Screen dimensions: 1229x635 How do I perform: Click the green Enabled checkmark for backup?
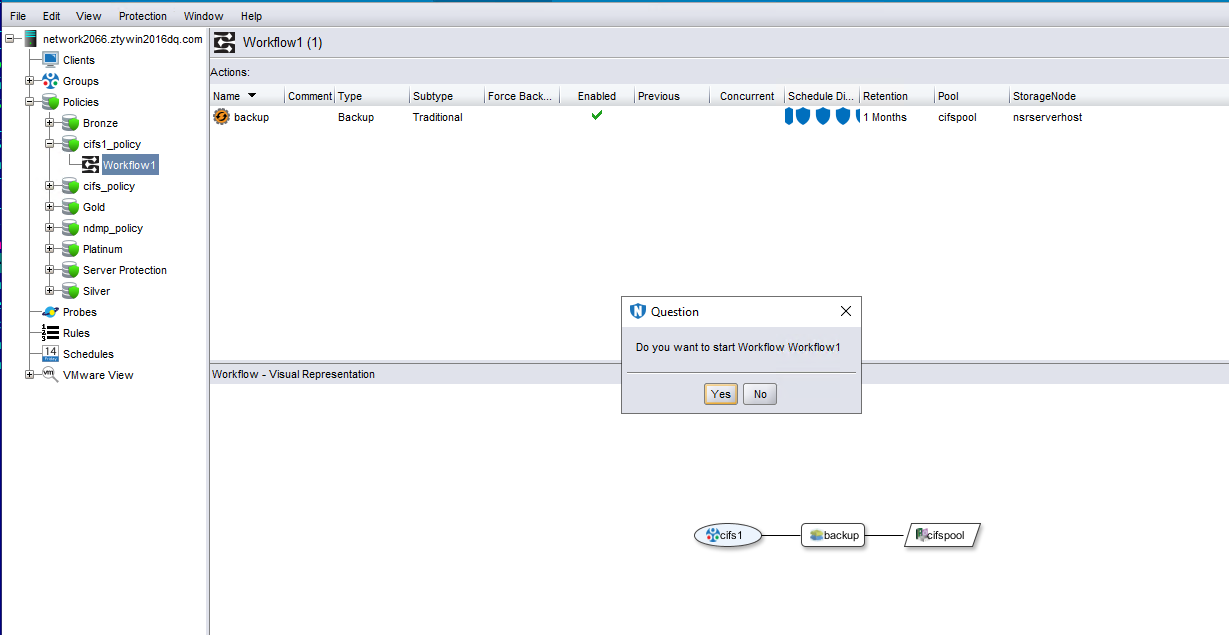pos(597,116)
